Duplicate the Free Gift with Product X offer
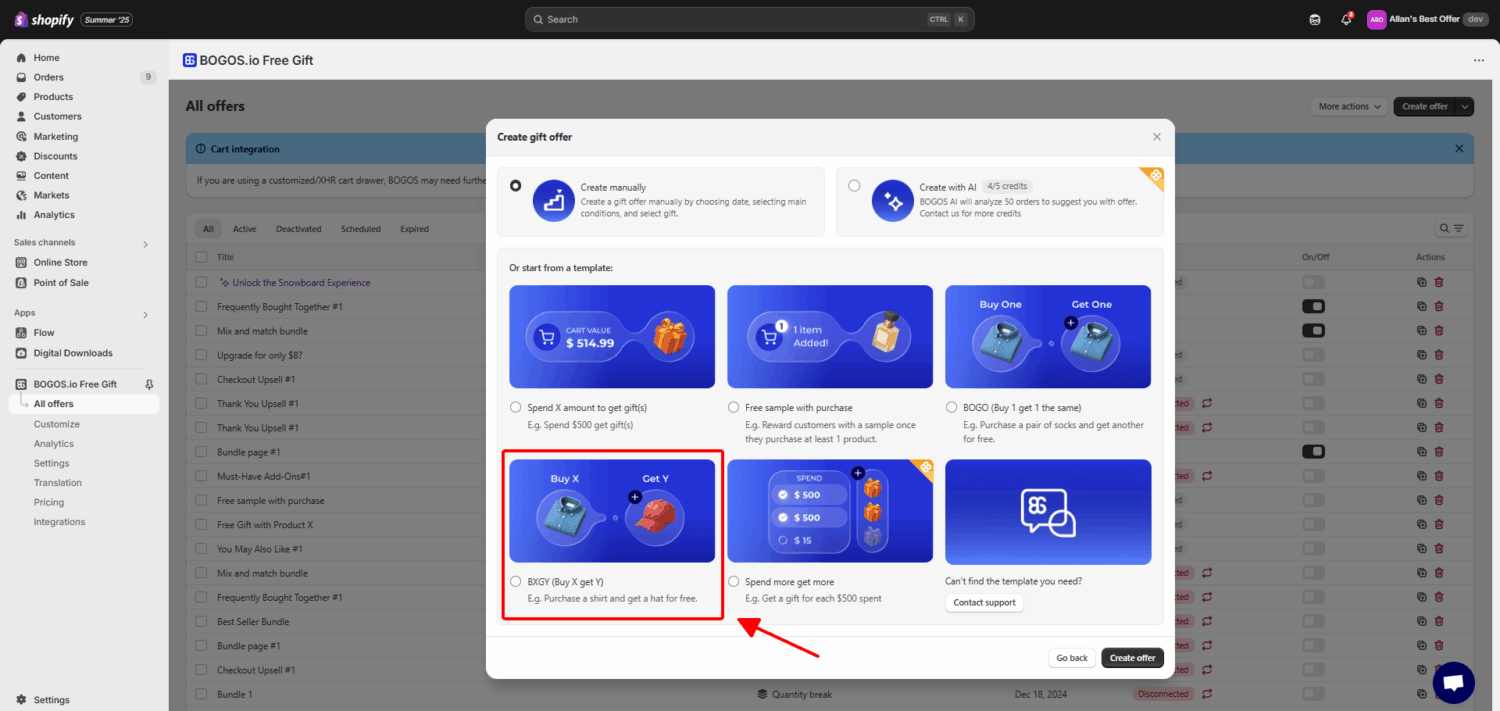The height and width of the screenshot is (711, 1500). [1422, 525]
